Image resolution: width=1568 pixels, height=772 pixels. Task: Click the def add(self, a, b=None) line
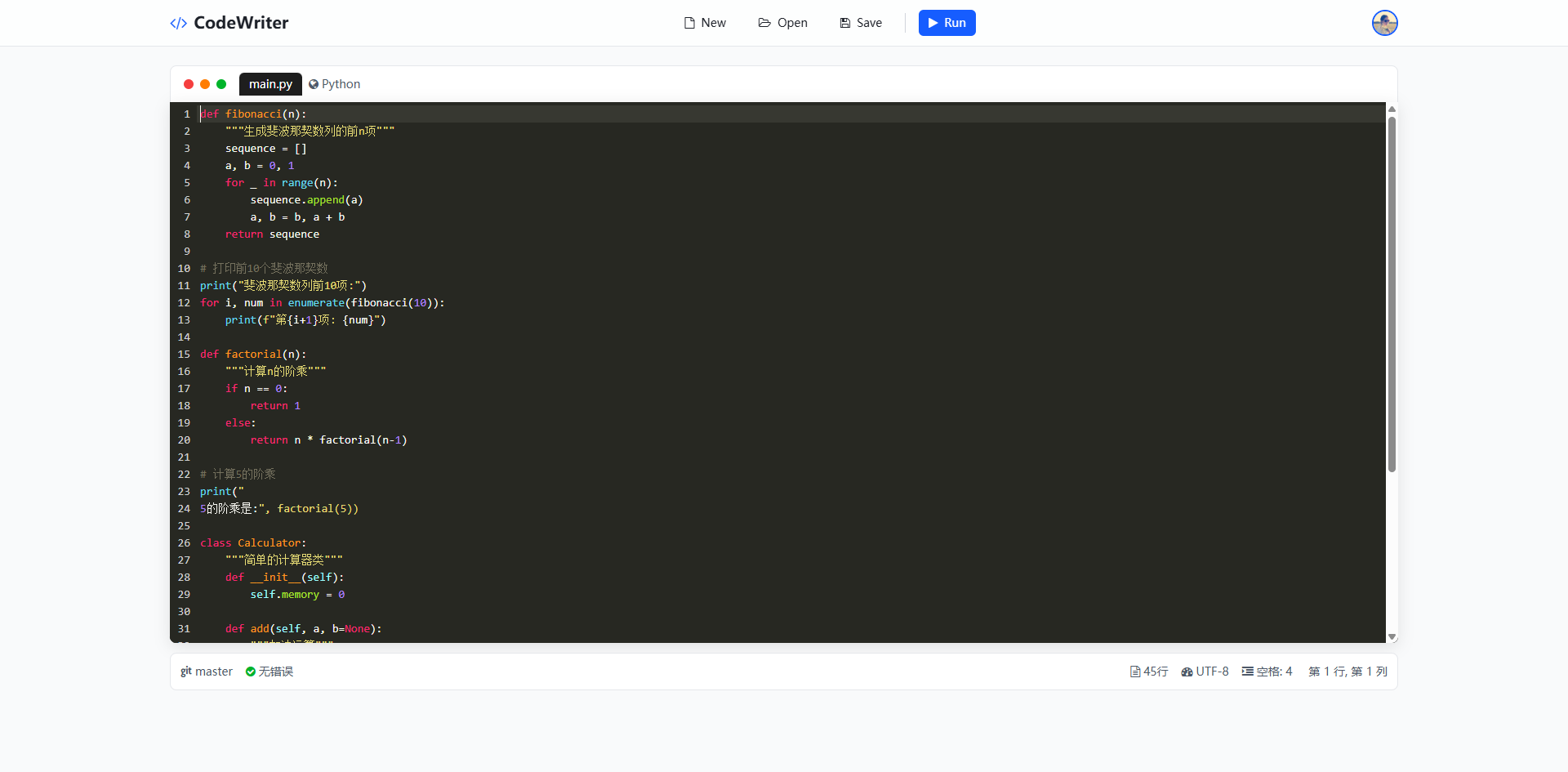pyautogui.click(x=304, y=629)
